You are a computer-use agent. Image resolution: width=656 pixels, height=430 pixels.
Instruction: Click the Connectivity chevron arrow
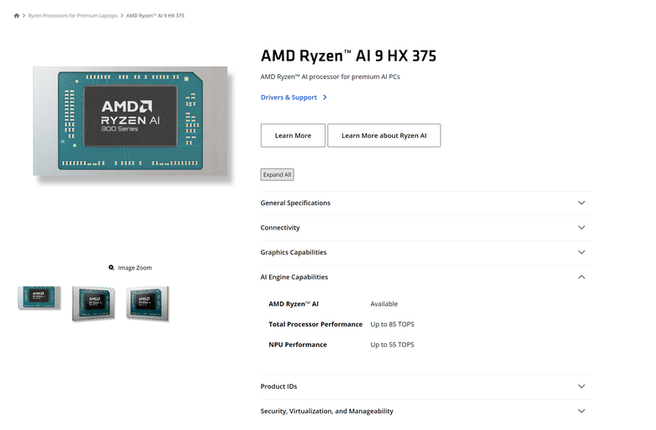(582, 228)
